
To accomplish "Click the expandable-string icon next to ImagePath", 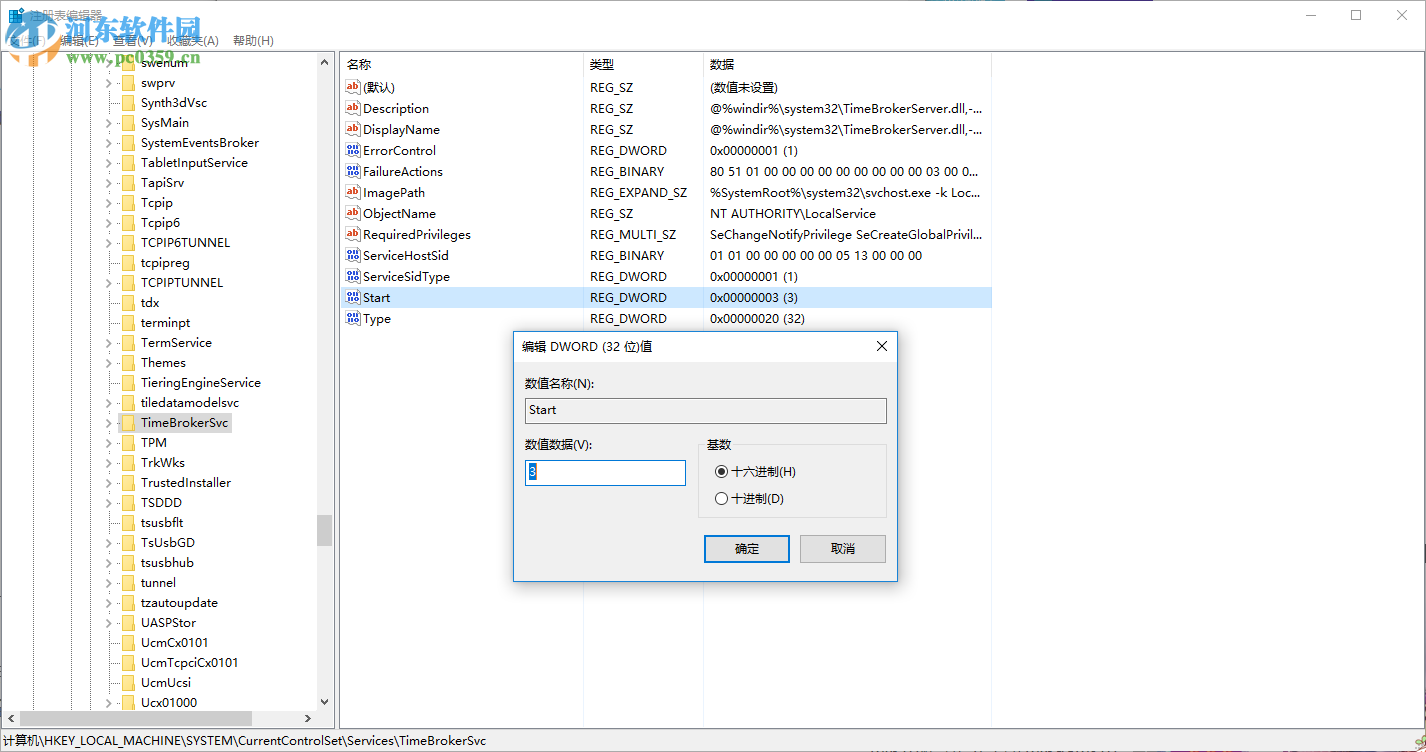I will (352, 192).
